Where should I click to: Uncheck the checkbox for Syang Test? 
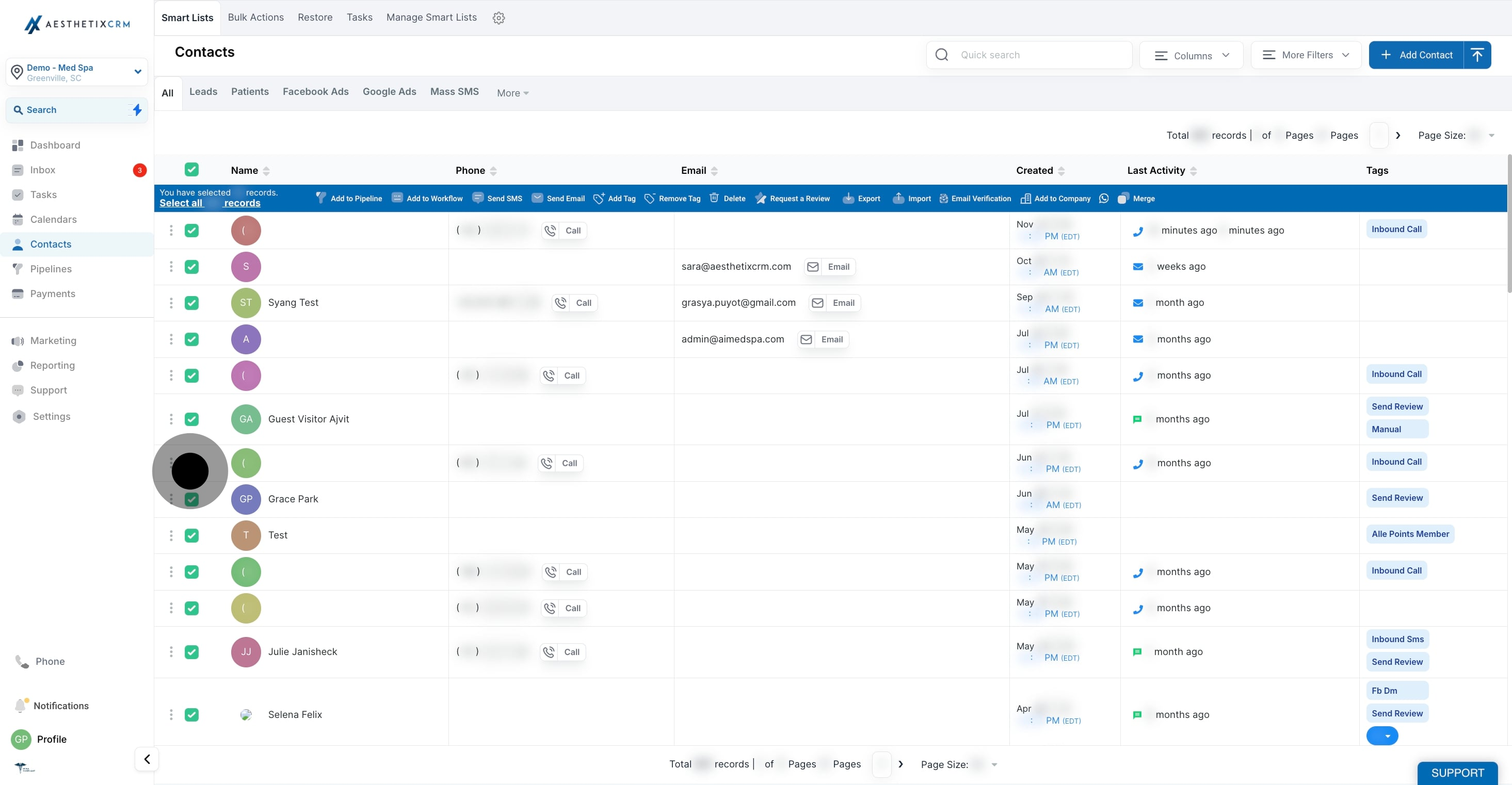pyautogui.click(x=191, y=303)
